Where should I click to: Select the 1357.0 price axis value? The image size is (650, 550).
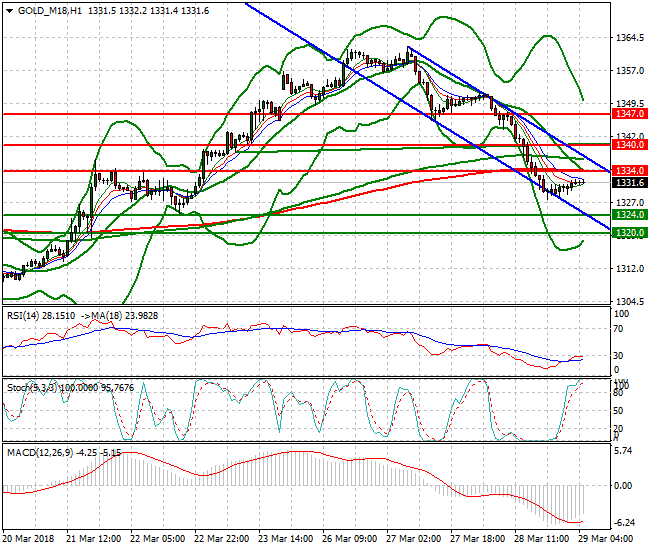[630, 70]
